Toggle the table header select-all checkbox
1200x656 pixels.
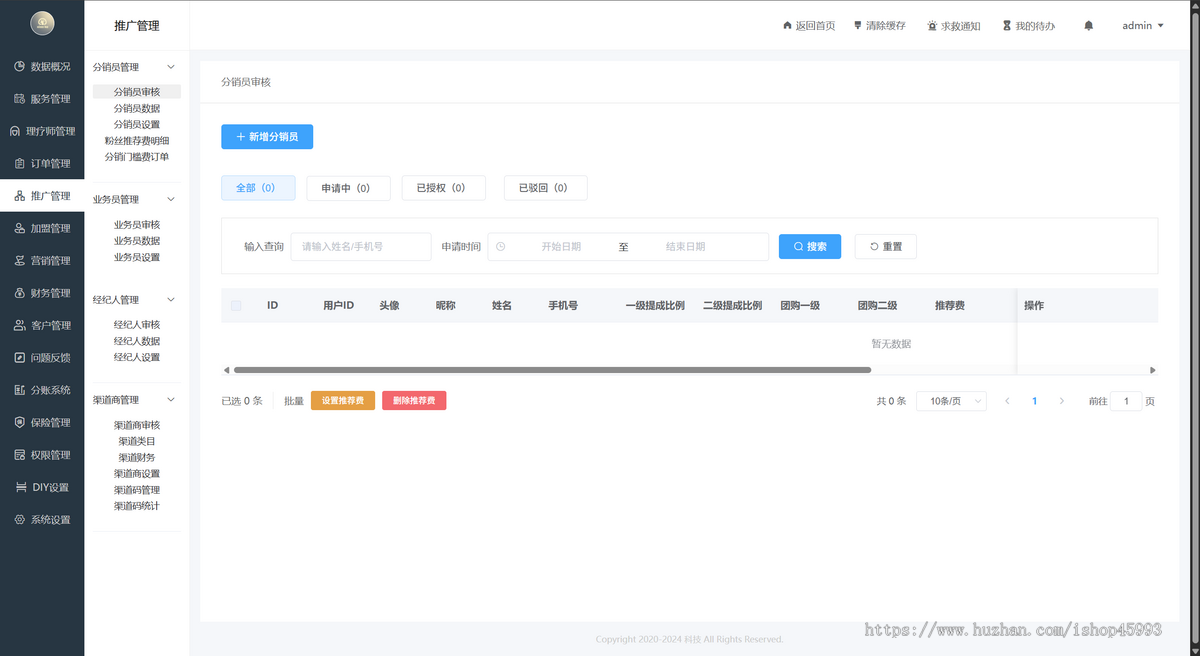tap(236, 305)
